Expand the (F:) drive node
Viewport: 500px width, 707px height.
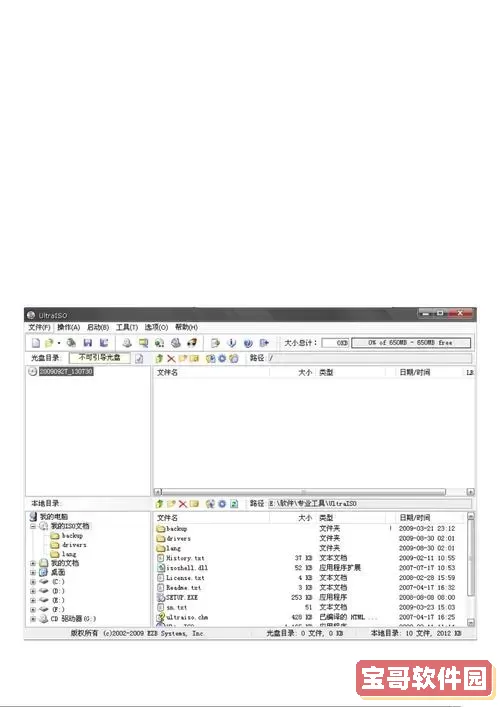tap(32, 610)
